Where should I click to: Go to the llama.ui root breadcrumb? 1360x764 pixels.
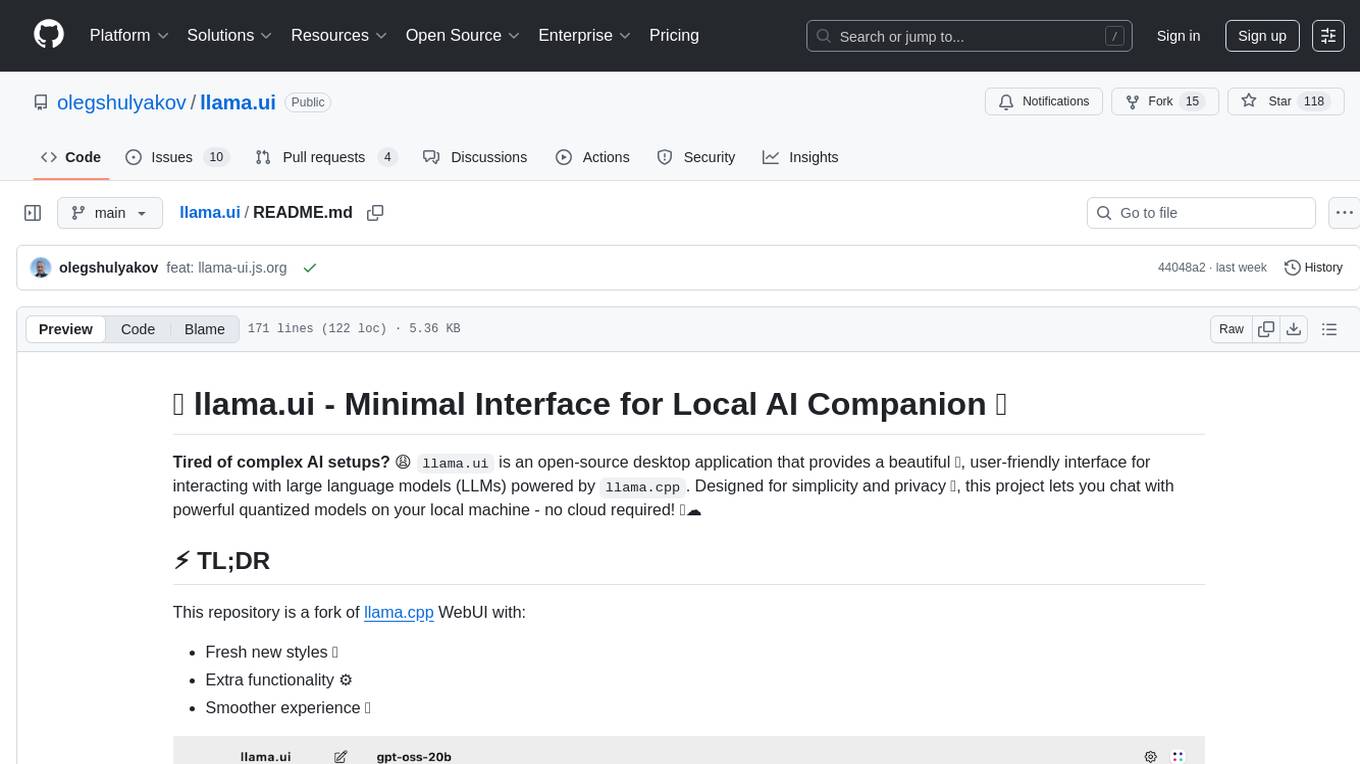point(209,212)
